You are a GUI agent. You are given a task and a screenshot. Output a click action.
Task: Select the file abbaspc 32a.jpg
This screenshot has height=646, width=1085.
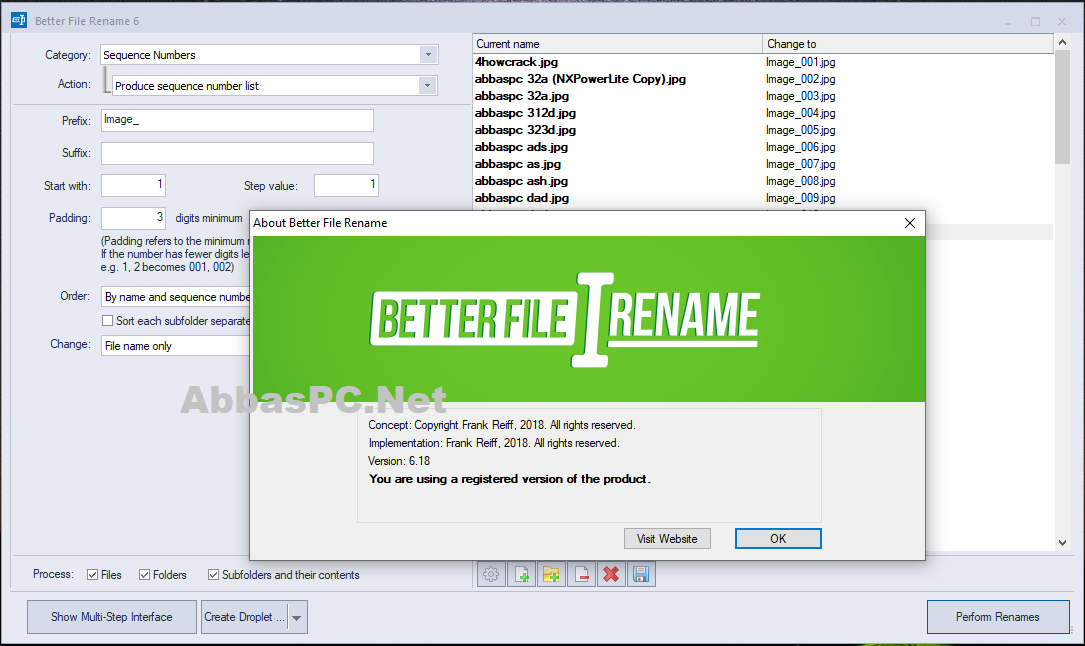[522, 96]
